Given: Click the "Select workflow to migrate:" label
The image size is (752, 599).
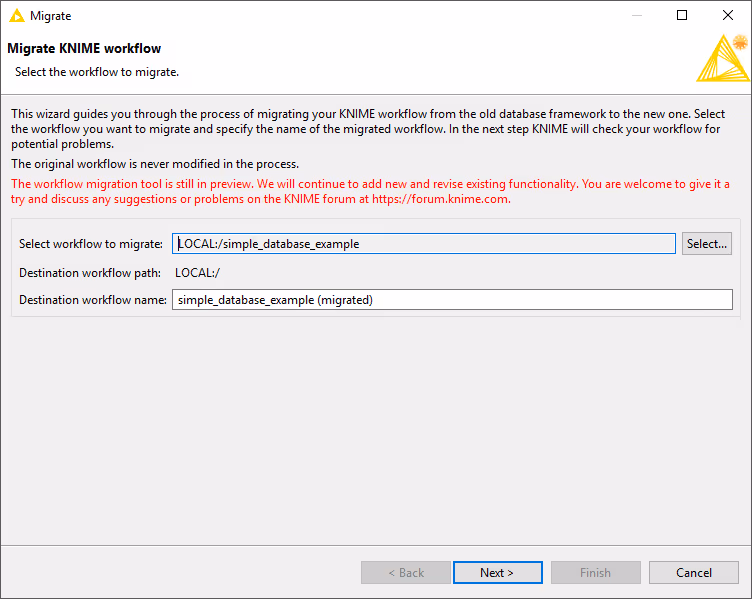Looking at the screenshot, I should (91, 244).
